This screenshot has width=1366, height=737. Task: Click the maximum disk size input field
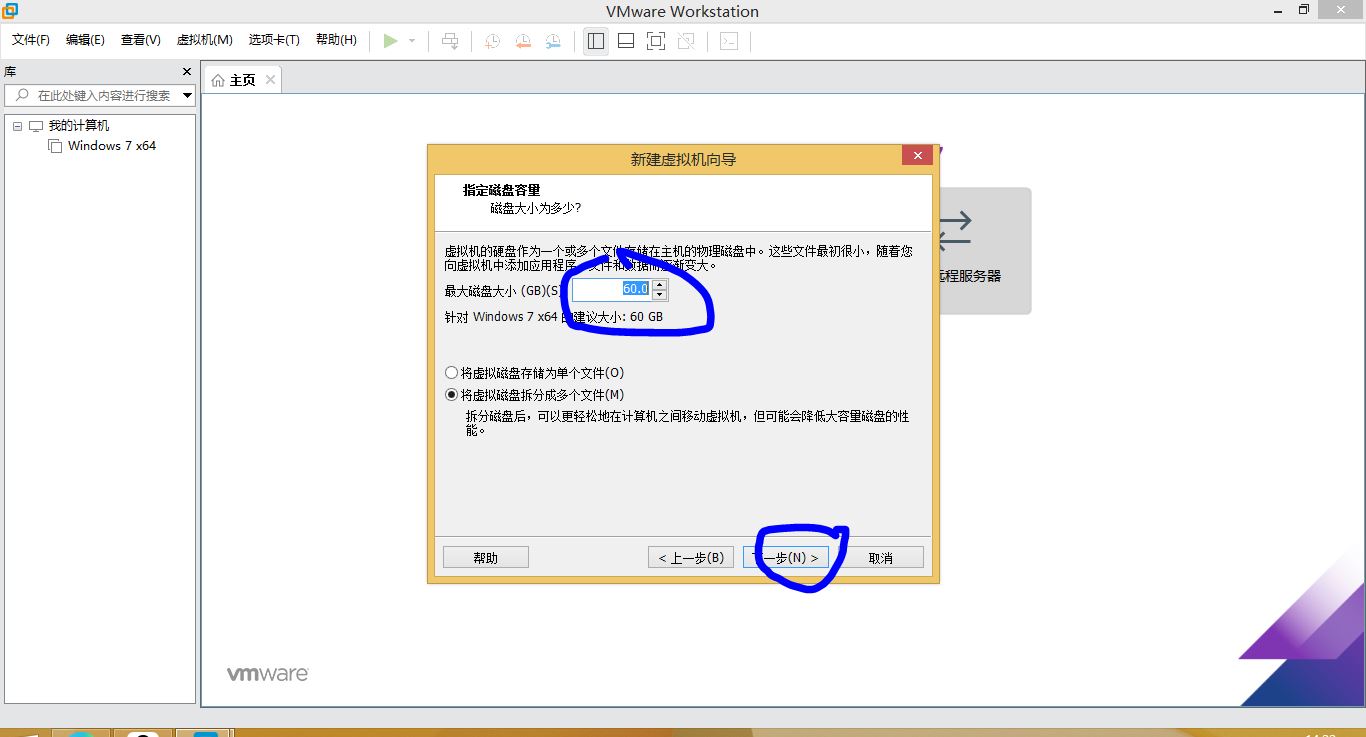click(611, 289)
